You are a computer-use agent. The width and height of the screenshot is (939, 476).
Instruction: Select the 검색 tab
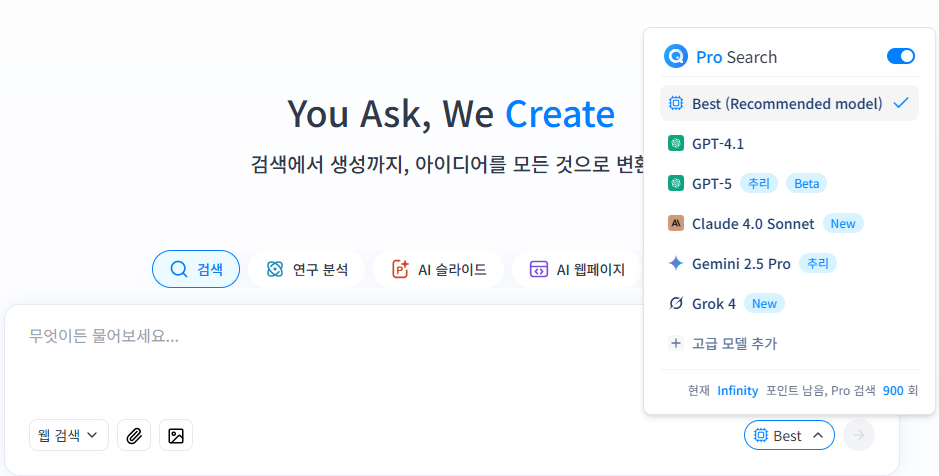[196, 269]
